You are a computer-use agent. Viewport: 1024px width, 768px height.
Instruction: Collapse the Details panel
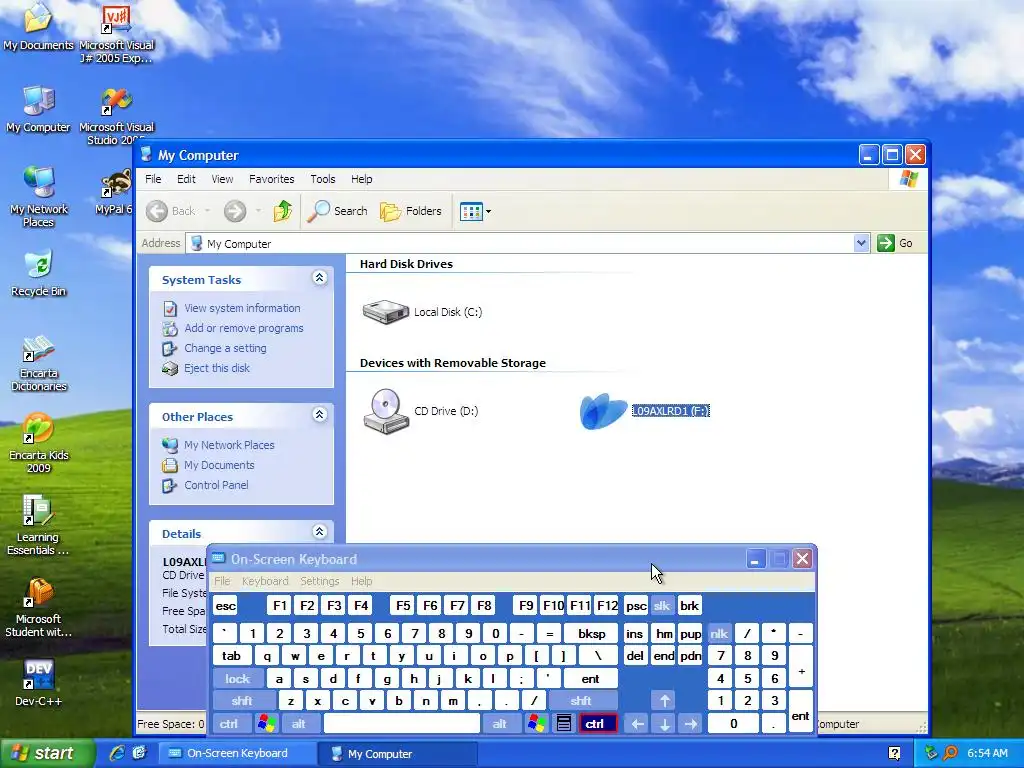[319, 532]
